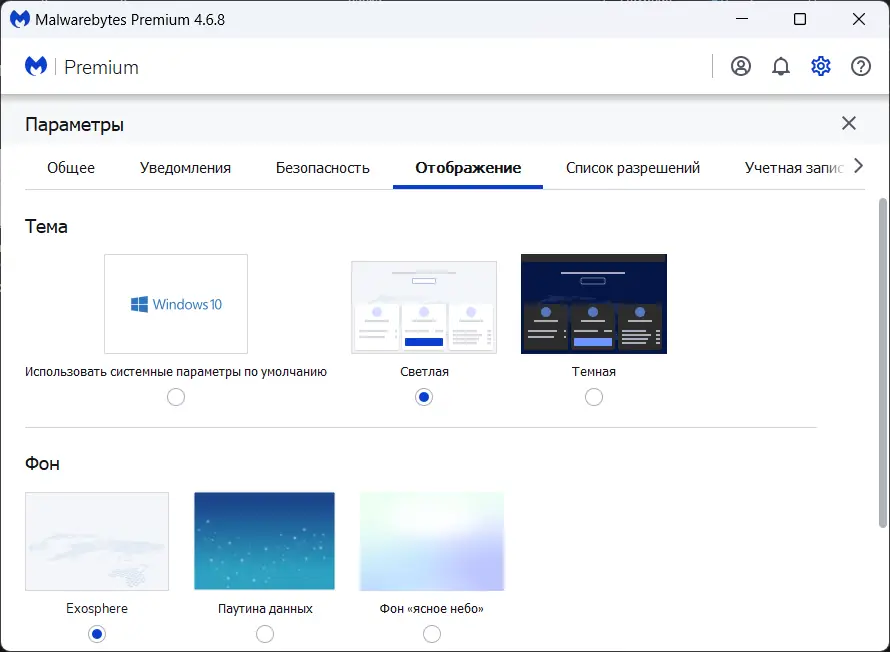
Task: Select the Exosphere background radio button
Action: point(97,634)
